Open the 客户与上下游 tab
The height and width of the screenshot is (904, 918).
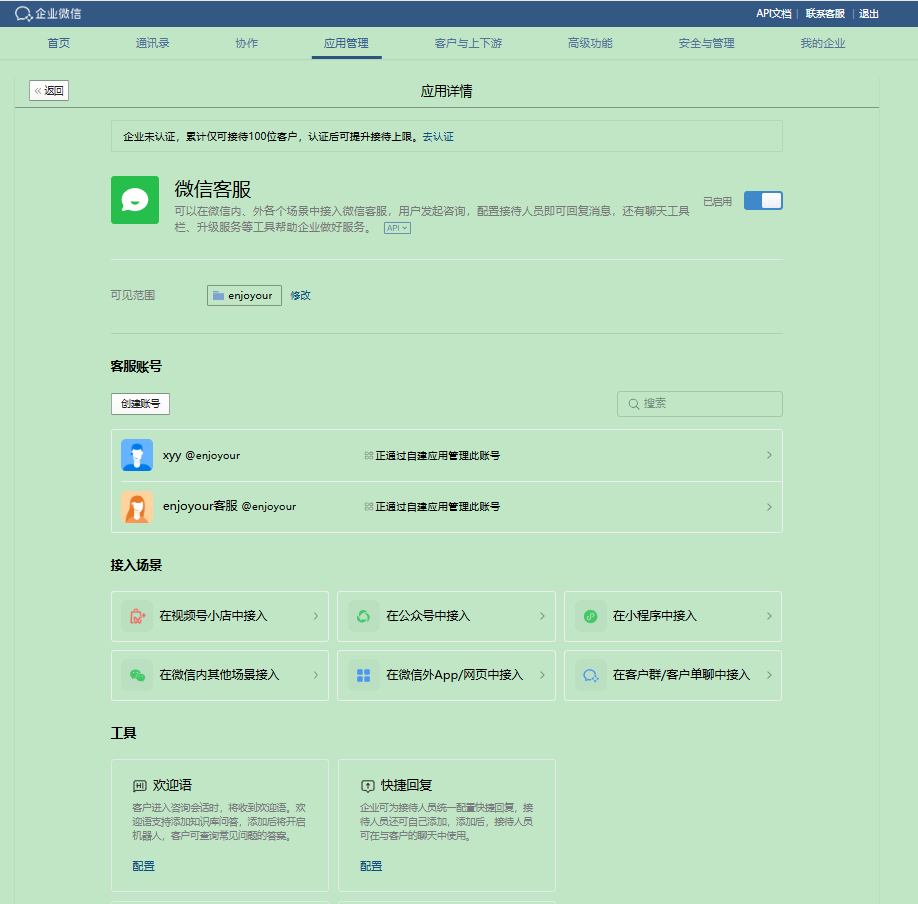pyautogui.click(x=468, y=43)
